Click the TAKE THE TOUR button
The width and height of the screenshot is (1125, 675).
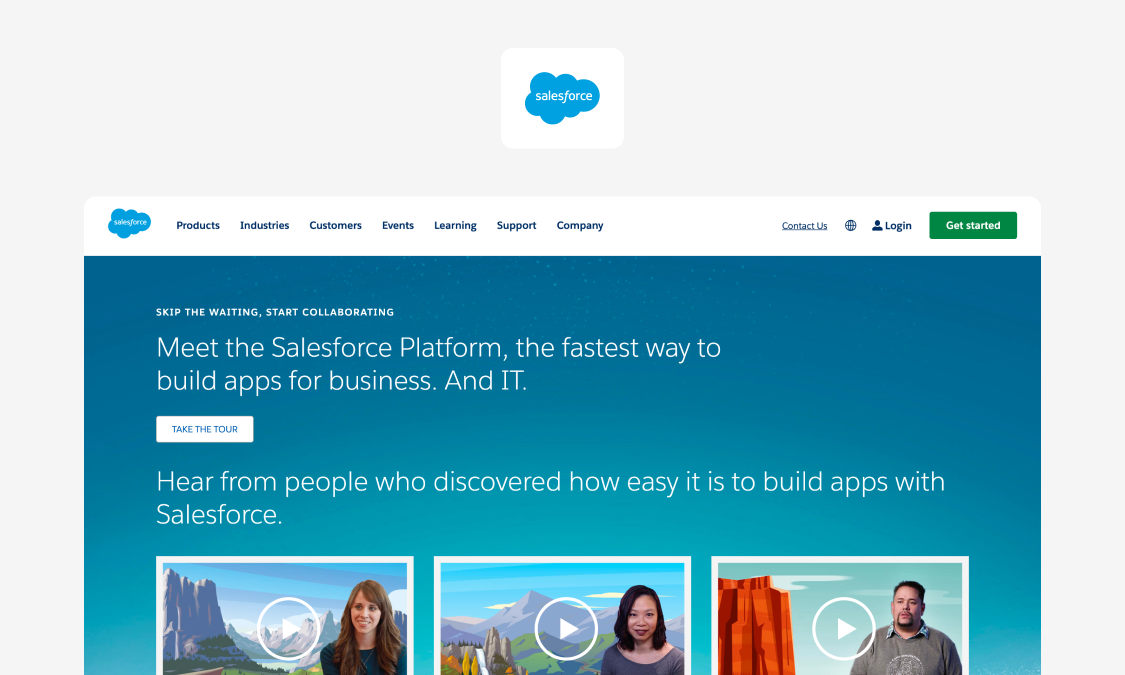tap(204, 429)
